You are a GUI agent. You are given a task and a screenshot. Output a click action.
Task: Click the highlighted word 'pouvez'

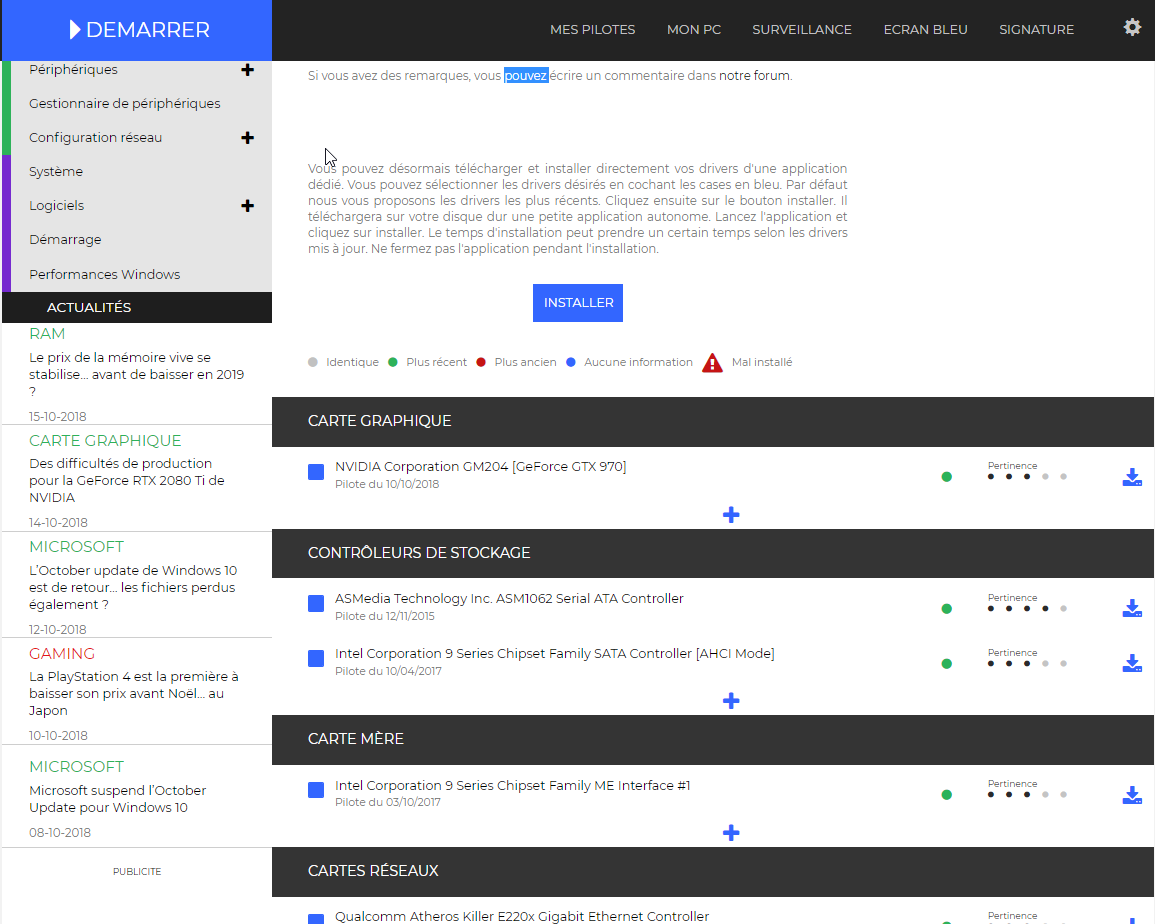[x=526, y=76]
